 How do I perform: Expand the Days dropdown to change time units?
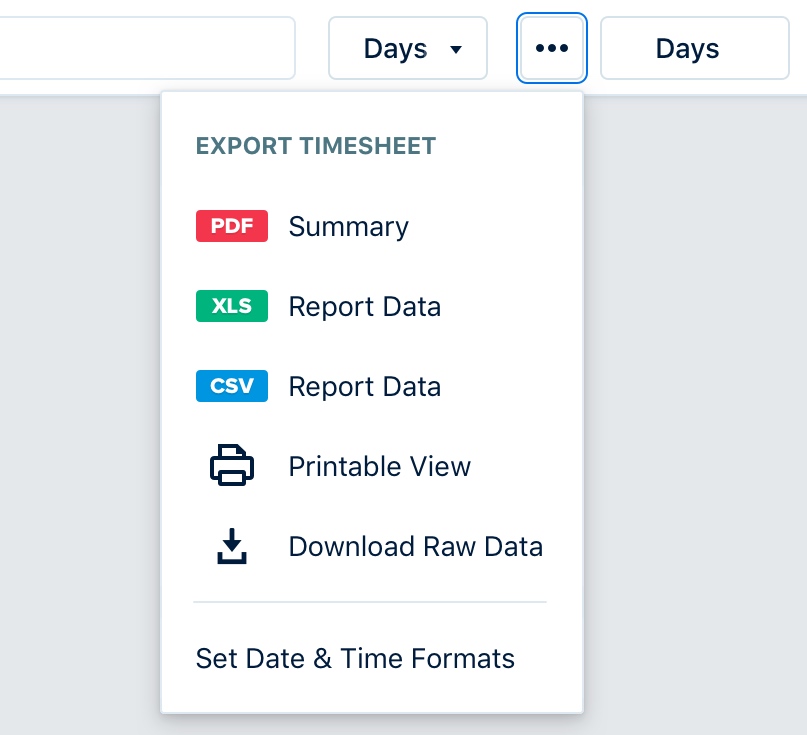(x=407, y=48)
